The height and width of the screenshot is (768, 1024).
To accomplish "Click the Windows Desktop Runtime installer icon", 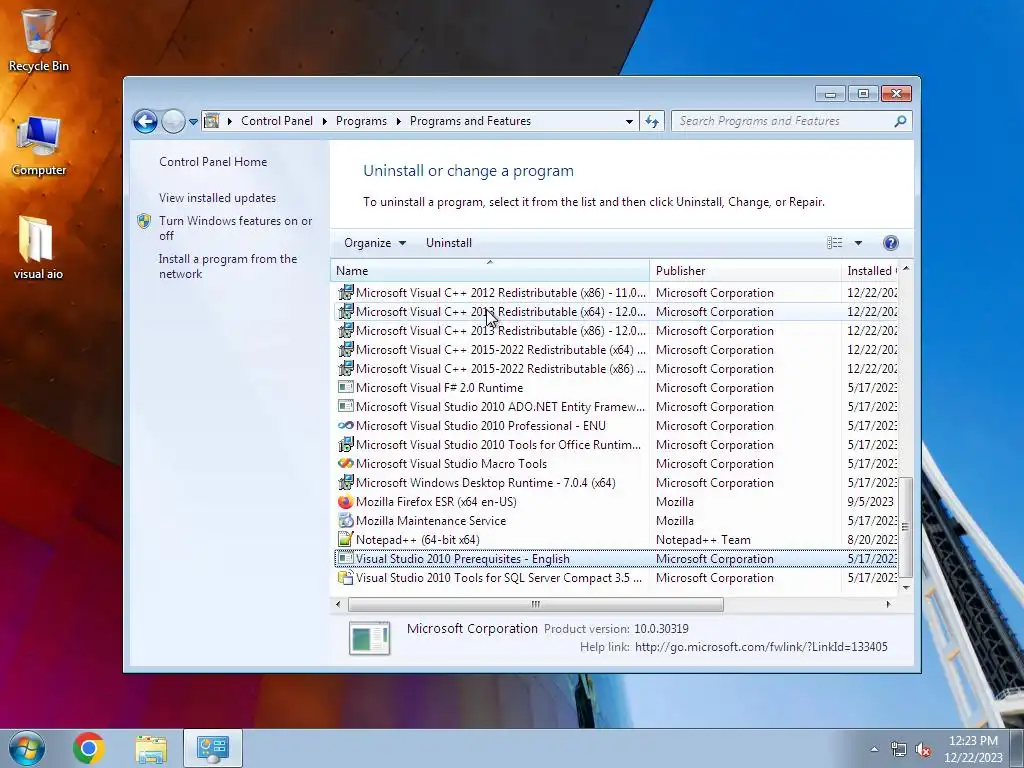I will tap(345, 483).
